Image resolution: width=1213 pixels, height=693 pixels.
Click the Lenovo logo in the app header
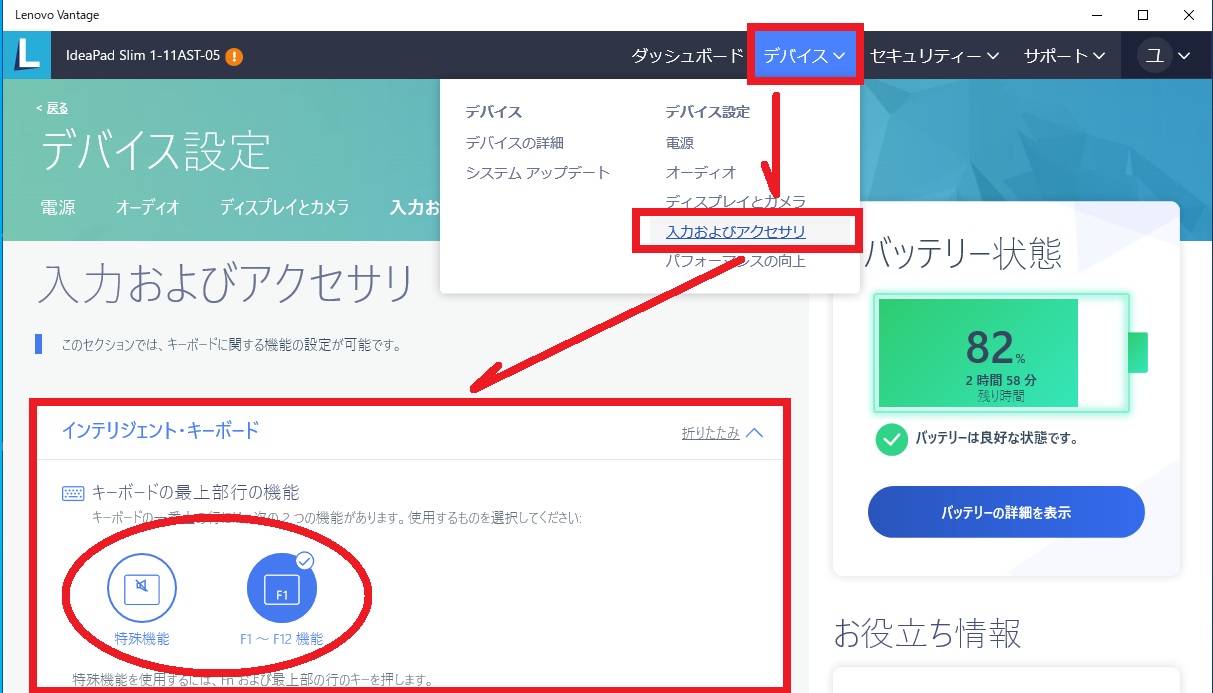[26, 55]
